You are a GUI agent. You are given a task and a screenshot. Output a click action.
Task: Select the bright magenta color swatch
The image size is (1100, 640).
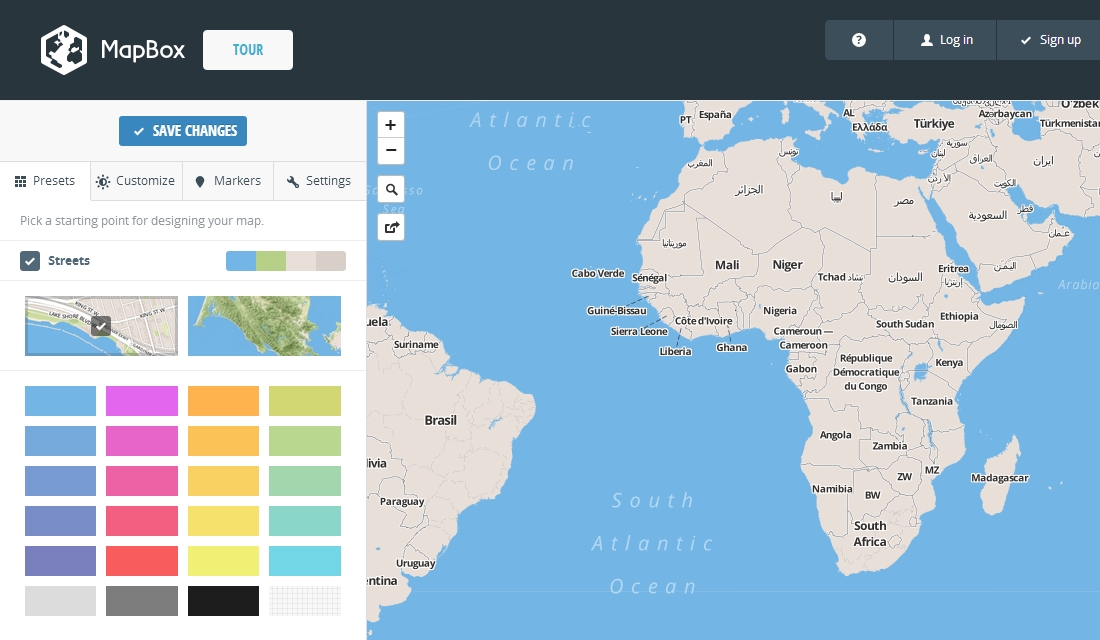tap(142, 401)
